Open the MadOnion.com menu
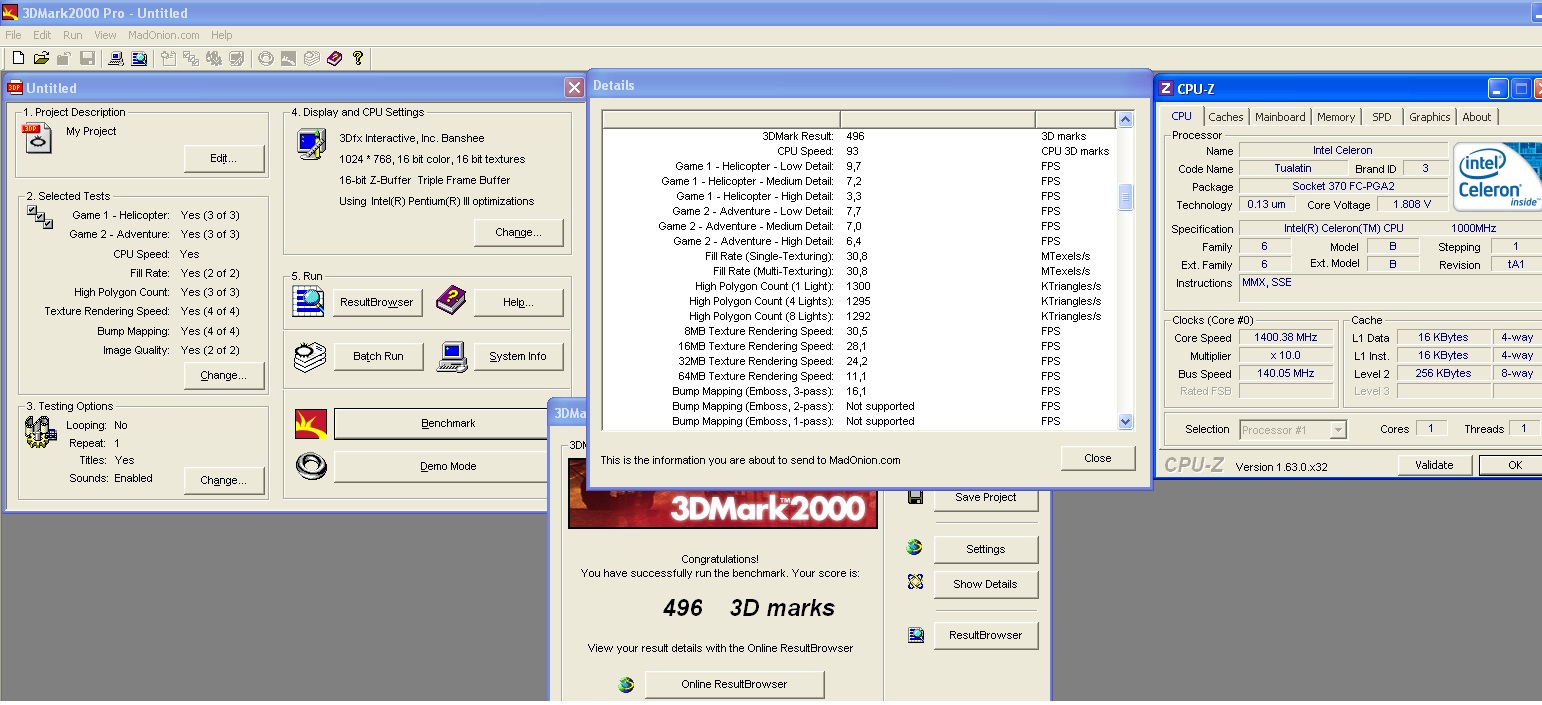 [164, 35]
